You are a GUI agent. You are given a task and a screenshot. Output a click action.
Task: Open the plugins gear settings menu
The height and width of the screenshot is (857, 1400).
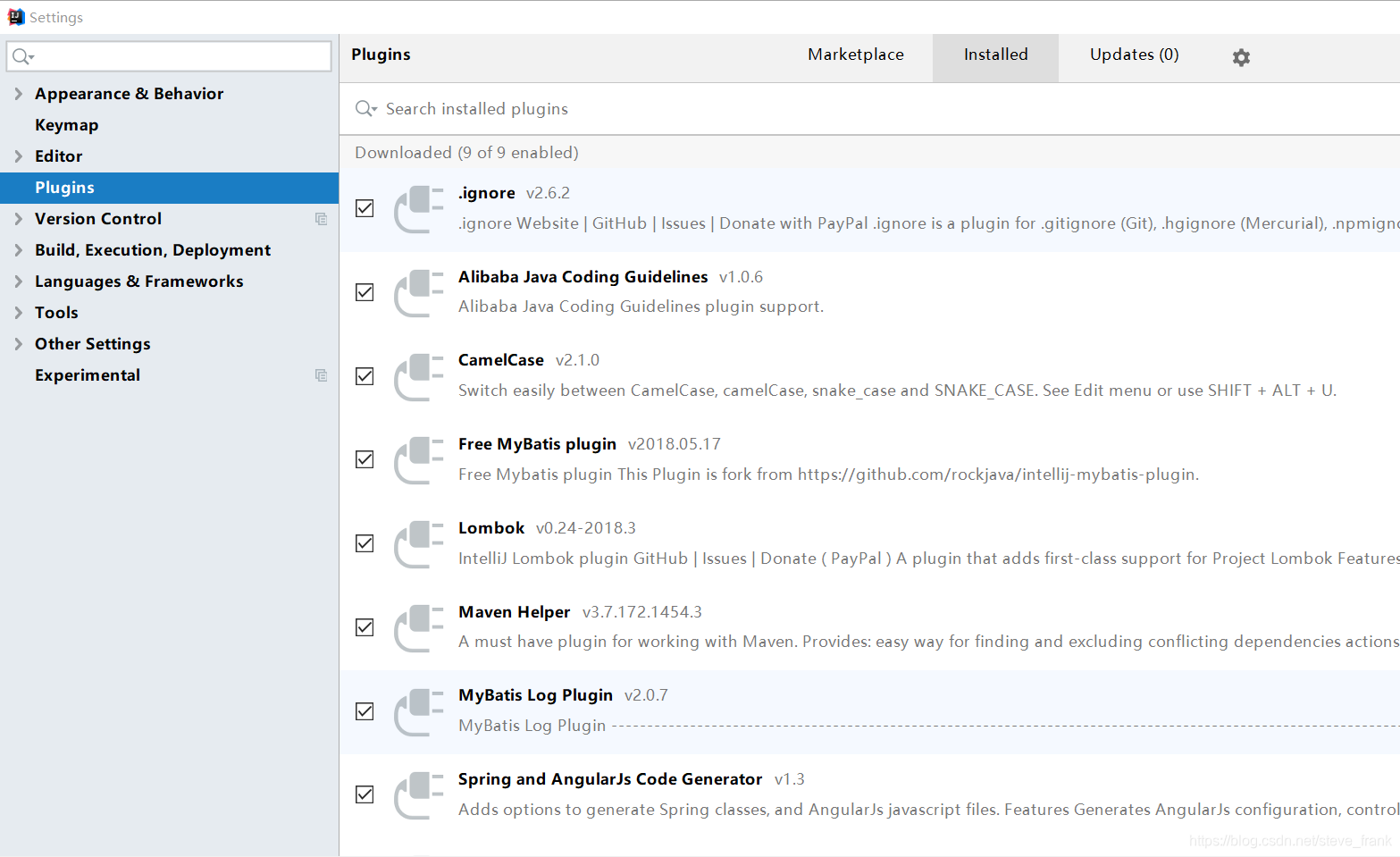[1241, 57]
